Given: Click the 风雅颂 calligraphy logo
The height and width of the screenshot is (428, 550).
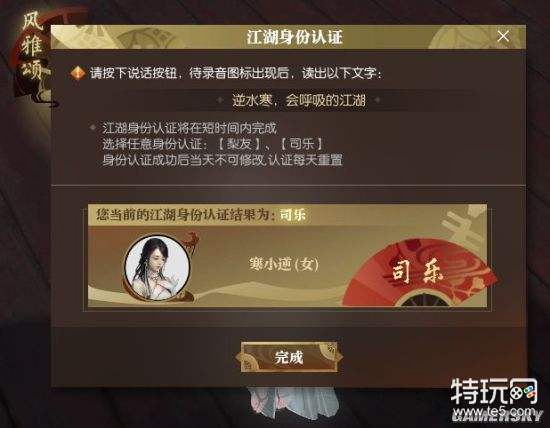Looking at the screenshot, I should pyautogui.click(x=32, y=47).
